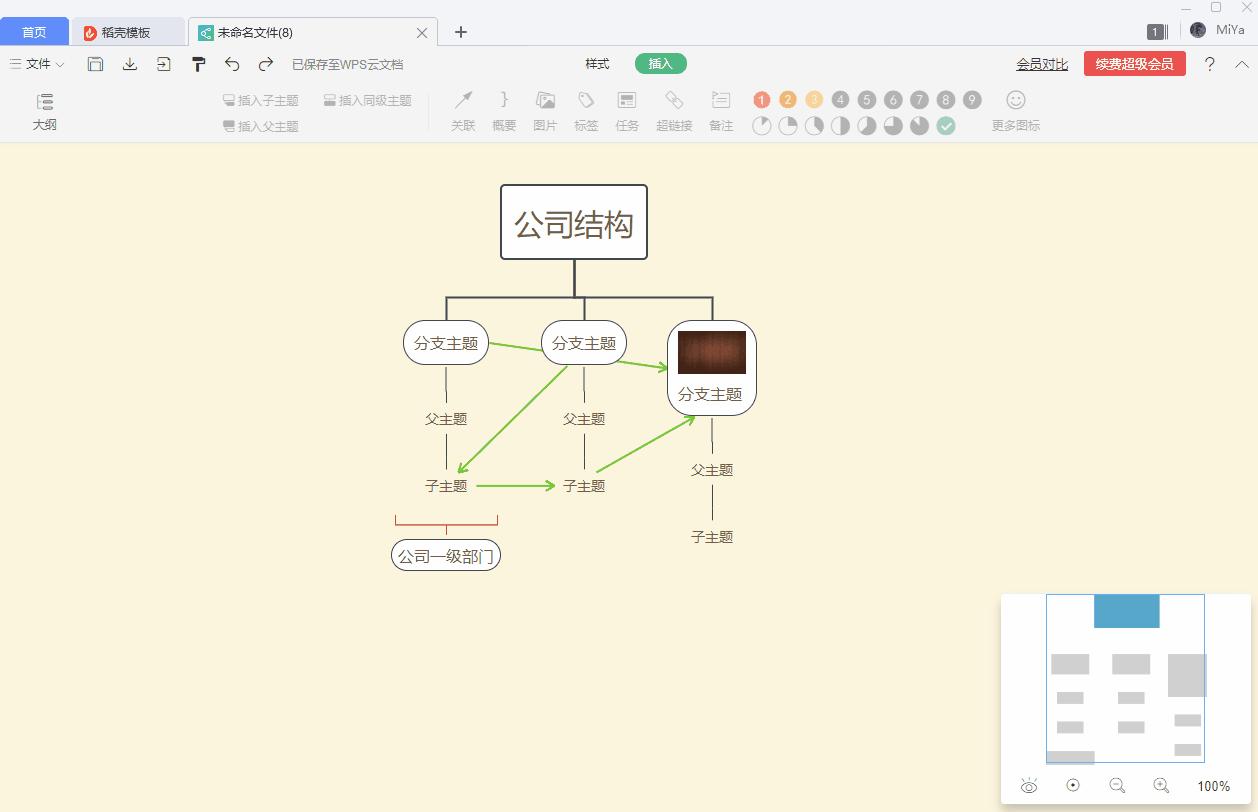
Task: Open the 更多图标 more icons panel
Action: [x=1013, y=110]
